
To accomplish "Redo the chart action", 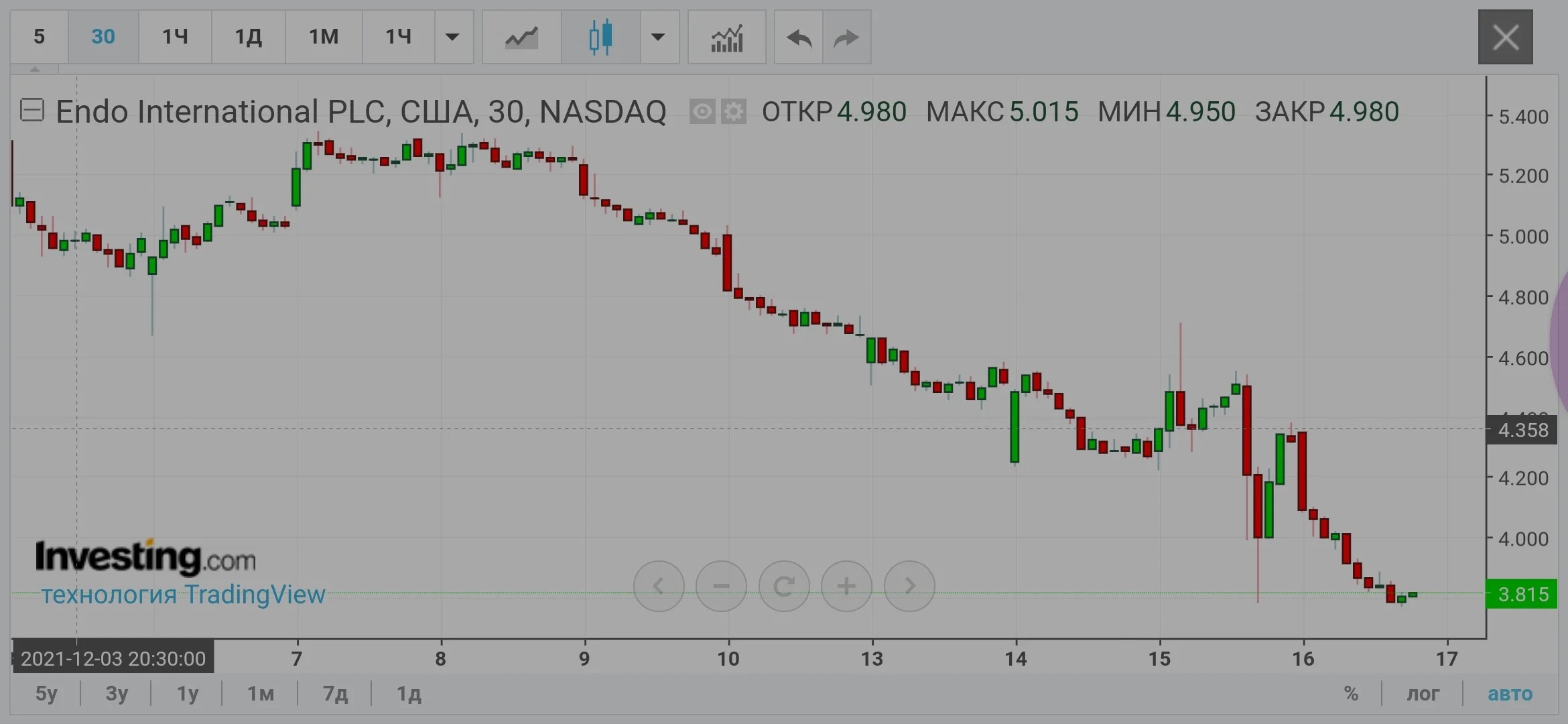I will [x=846, y=37].
